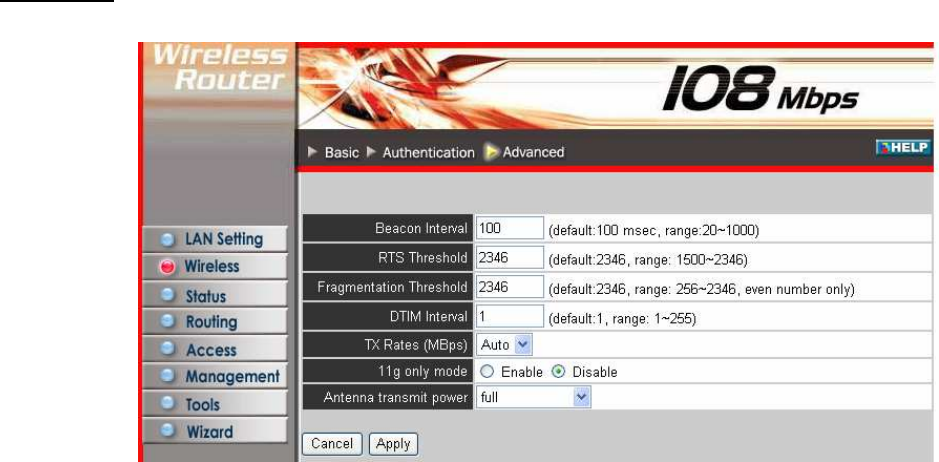Click the Beacon Interval label
Screen dimensions: 939x462
[x=421, y=229]
